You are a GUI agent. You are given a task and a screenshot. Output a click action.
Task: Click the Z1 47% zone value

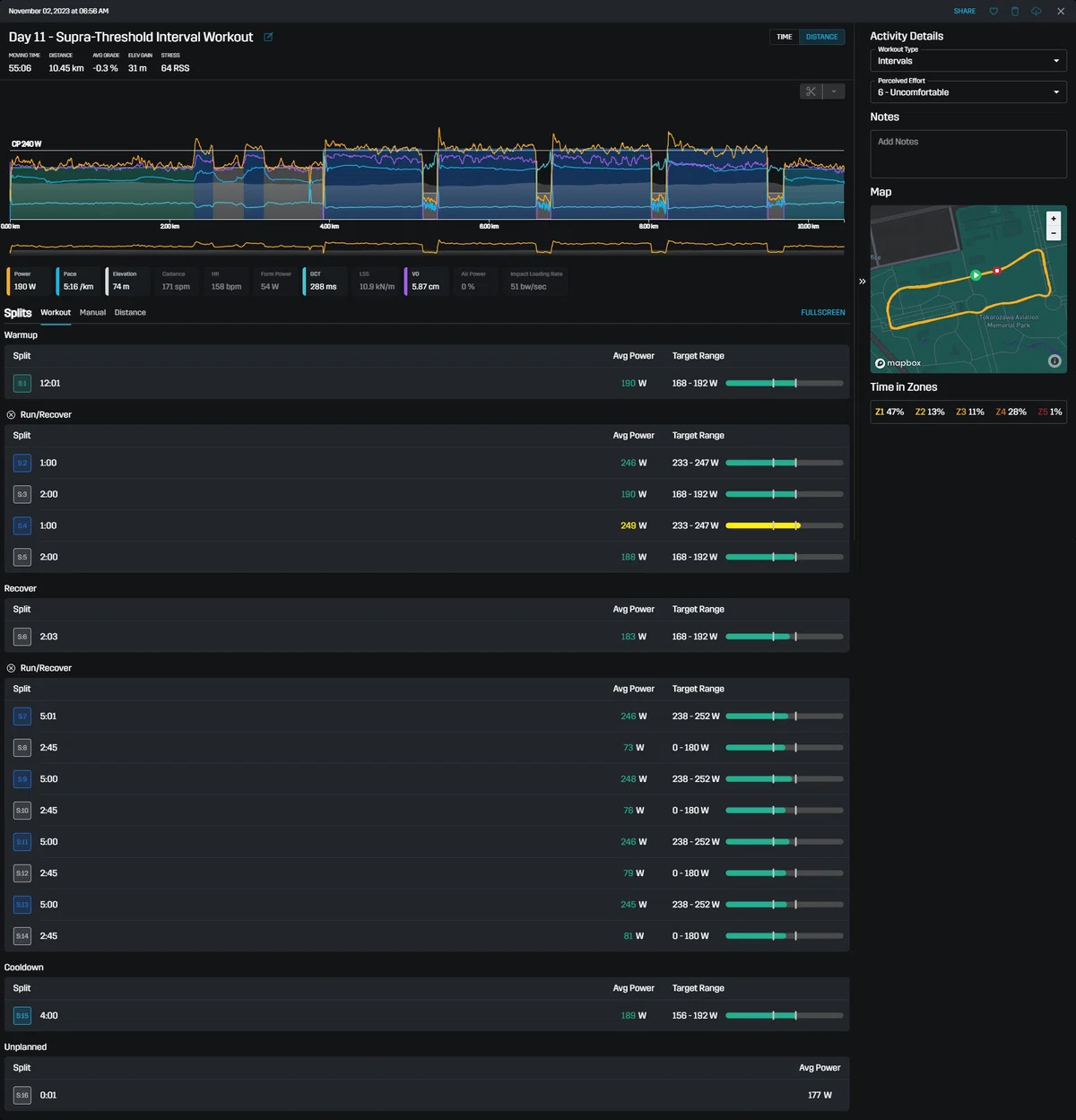coord(889,412)
